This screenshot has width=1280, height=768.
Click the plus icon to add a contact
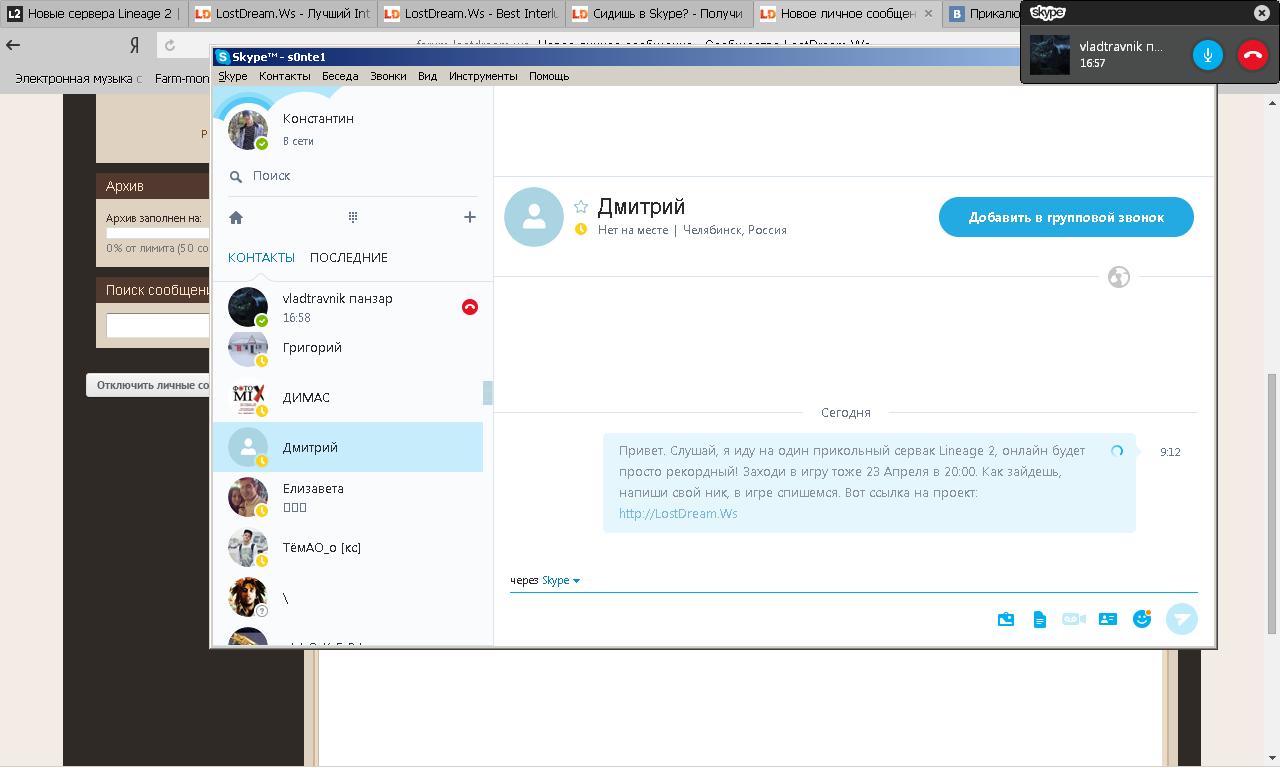pyautogui.click(x=469, y=217)
